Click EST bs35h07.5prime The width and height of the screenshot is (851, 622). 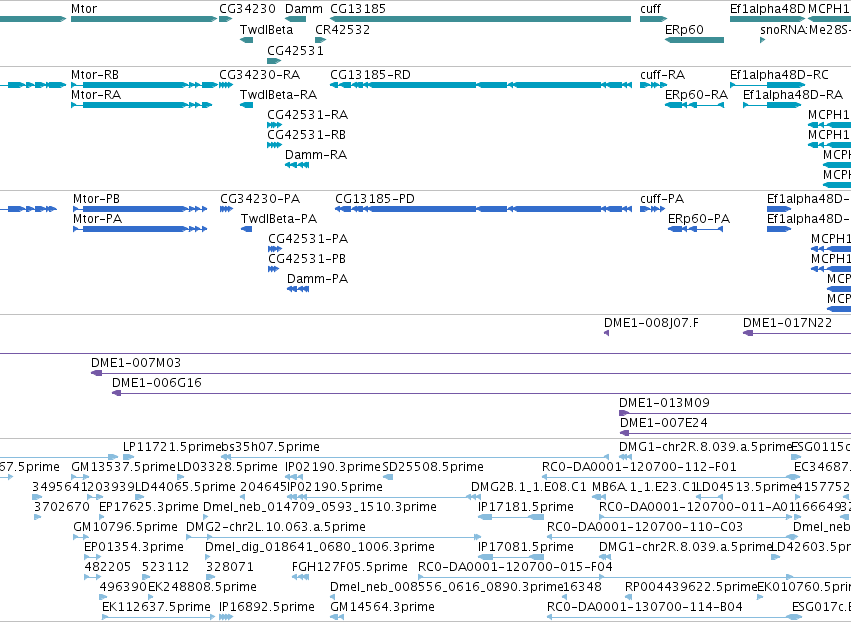415,457
